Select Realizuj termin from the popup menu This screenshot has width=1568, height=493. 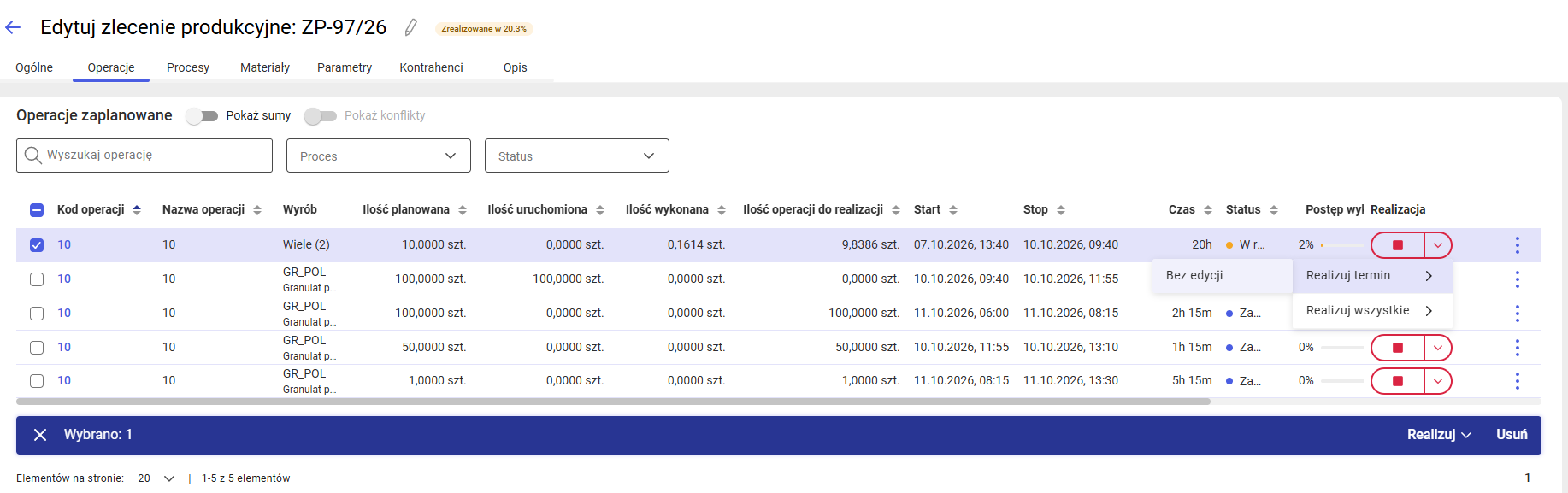[1372, 276]
